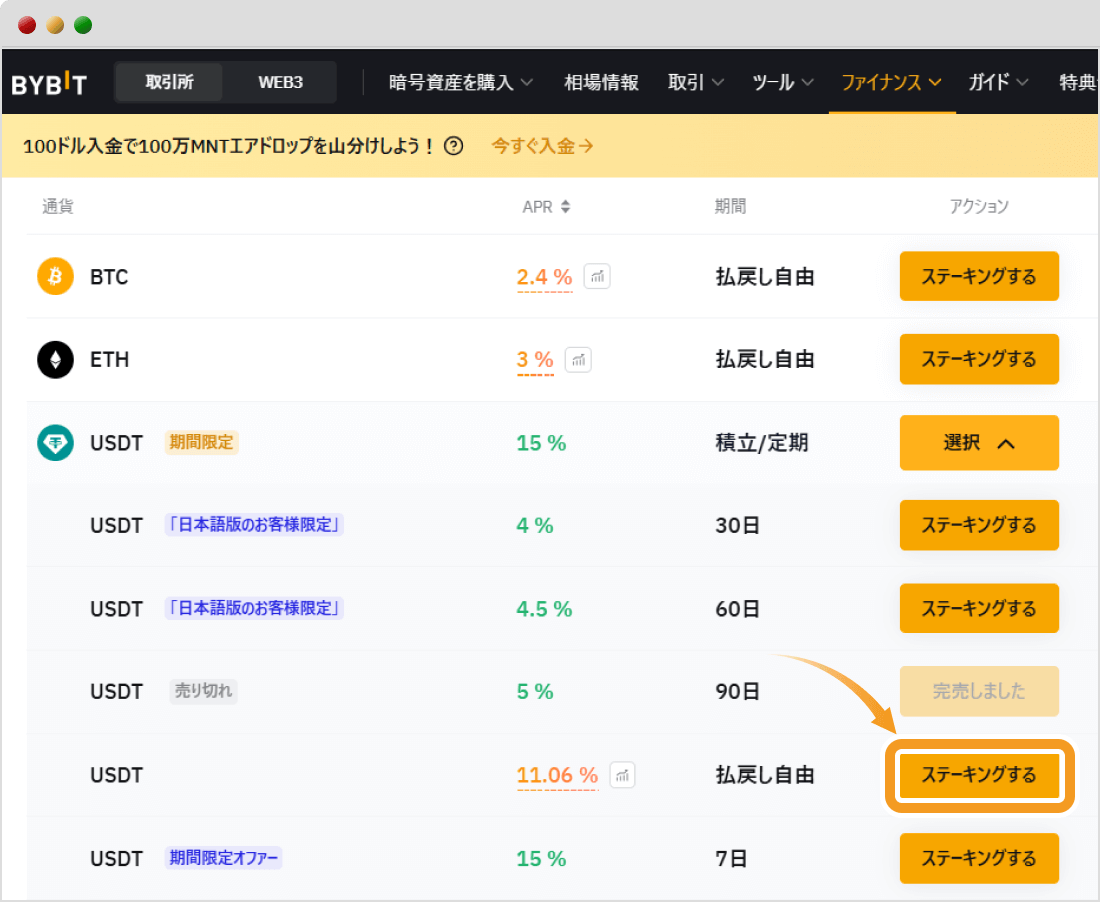1100x902 pixels.
Task: Click the USDT Tether coin icon
Action: click(x=55, y=443)
